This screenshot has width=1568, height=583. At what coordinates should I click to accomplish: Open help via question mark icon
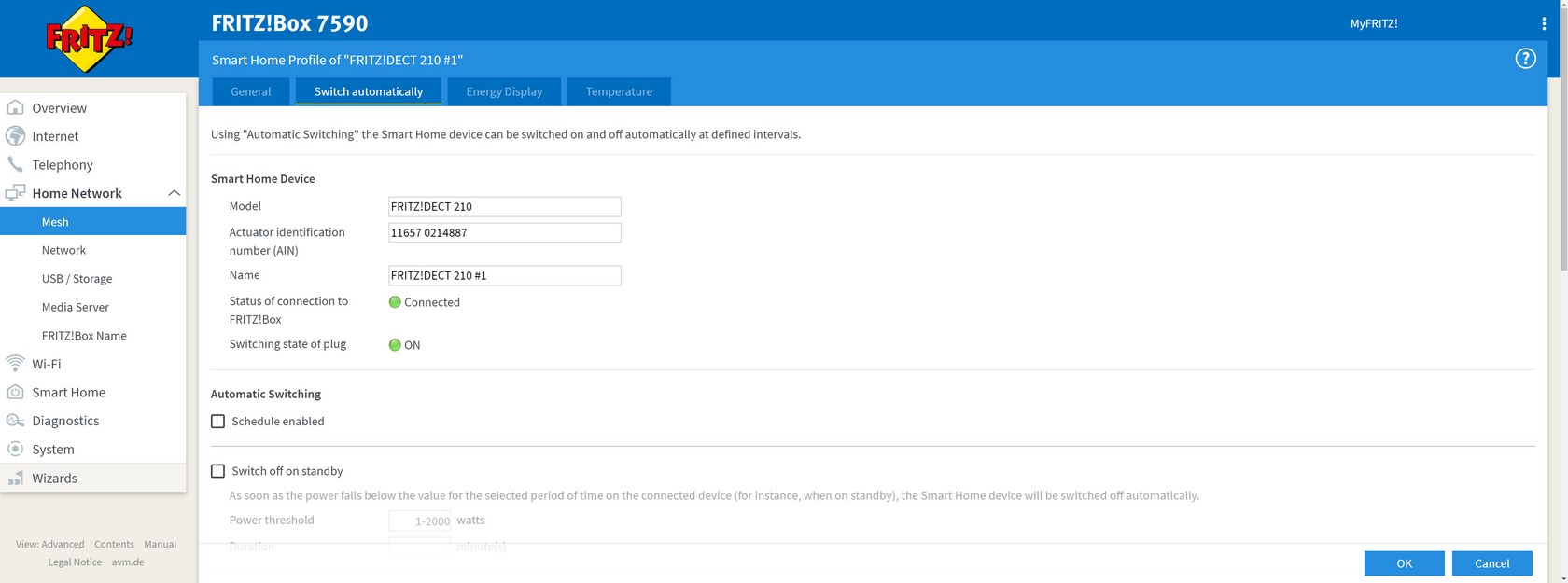[x=1525, y=59]
